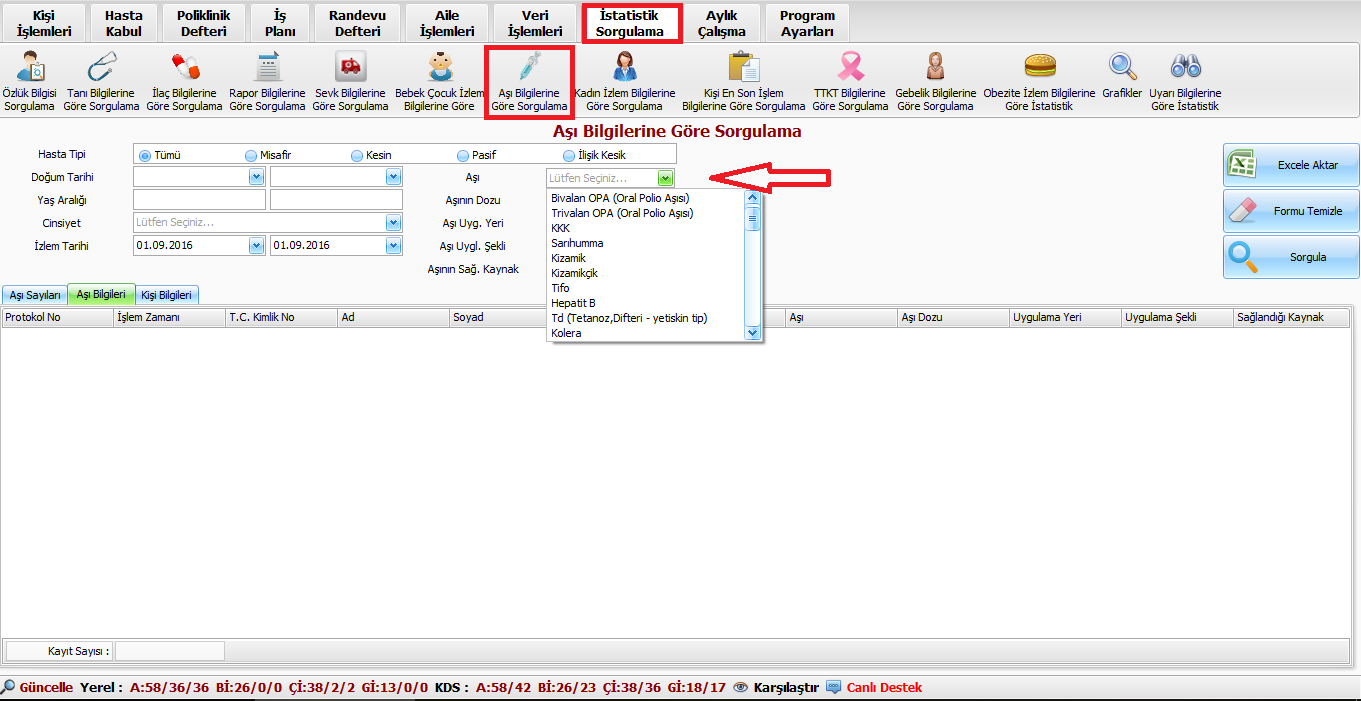The width and height of the screenshot is (1361, 701).
Task: Choose Kesin radio button
Action: tap(357, 155)
